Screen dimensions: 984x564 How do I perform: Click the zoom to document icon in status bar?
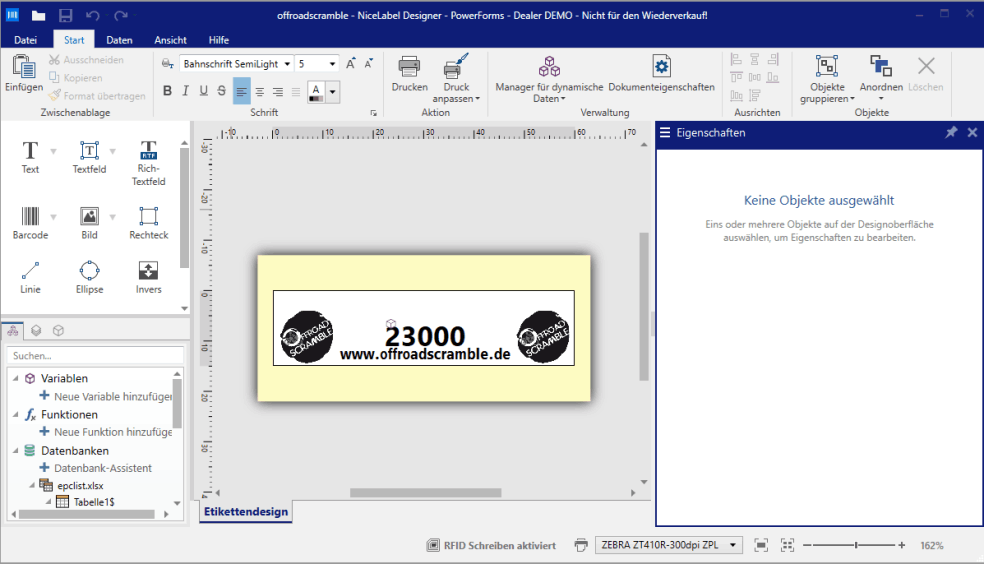point(761,545)
